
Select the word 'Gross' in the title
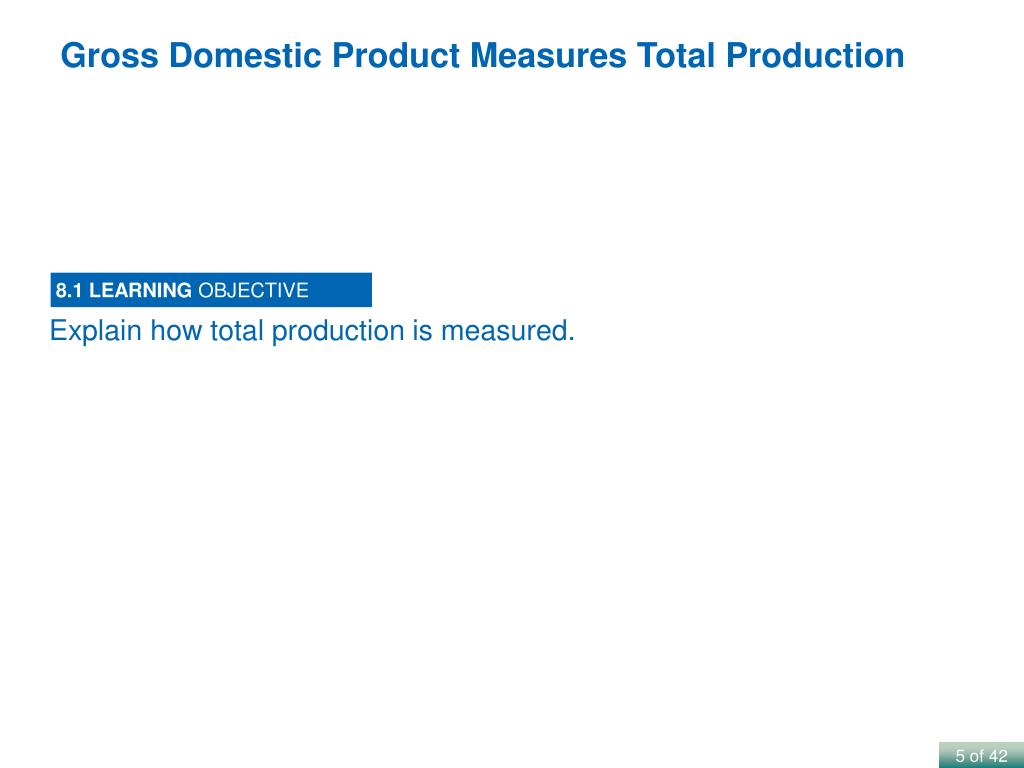pos(109,56)
